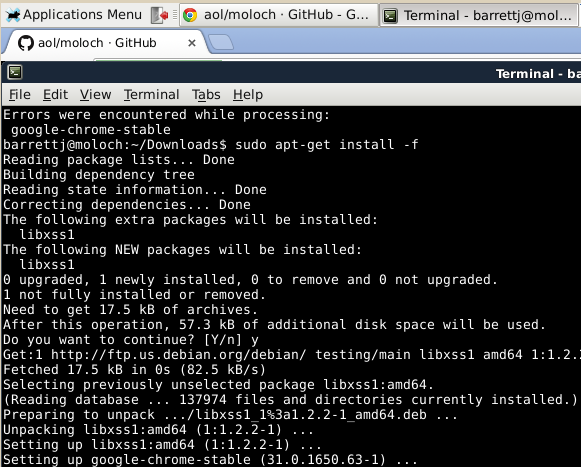Click 'Setting up libxss1:amd64' line
581x467 pixels.
click(162, 445)
